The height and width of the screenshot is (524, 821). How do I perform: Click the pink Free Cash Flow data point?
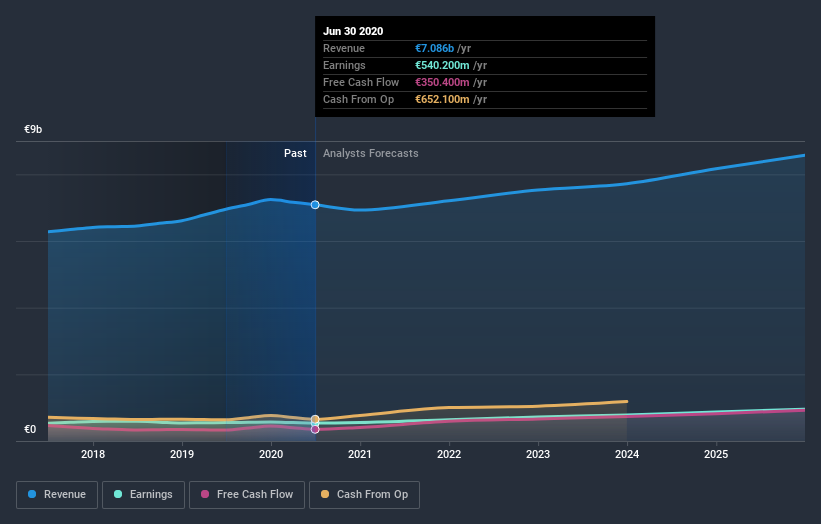[x=315, y=429]
